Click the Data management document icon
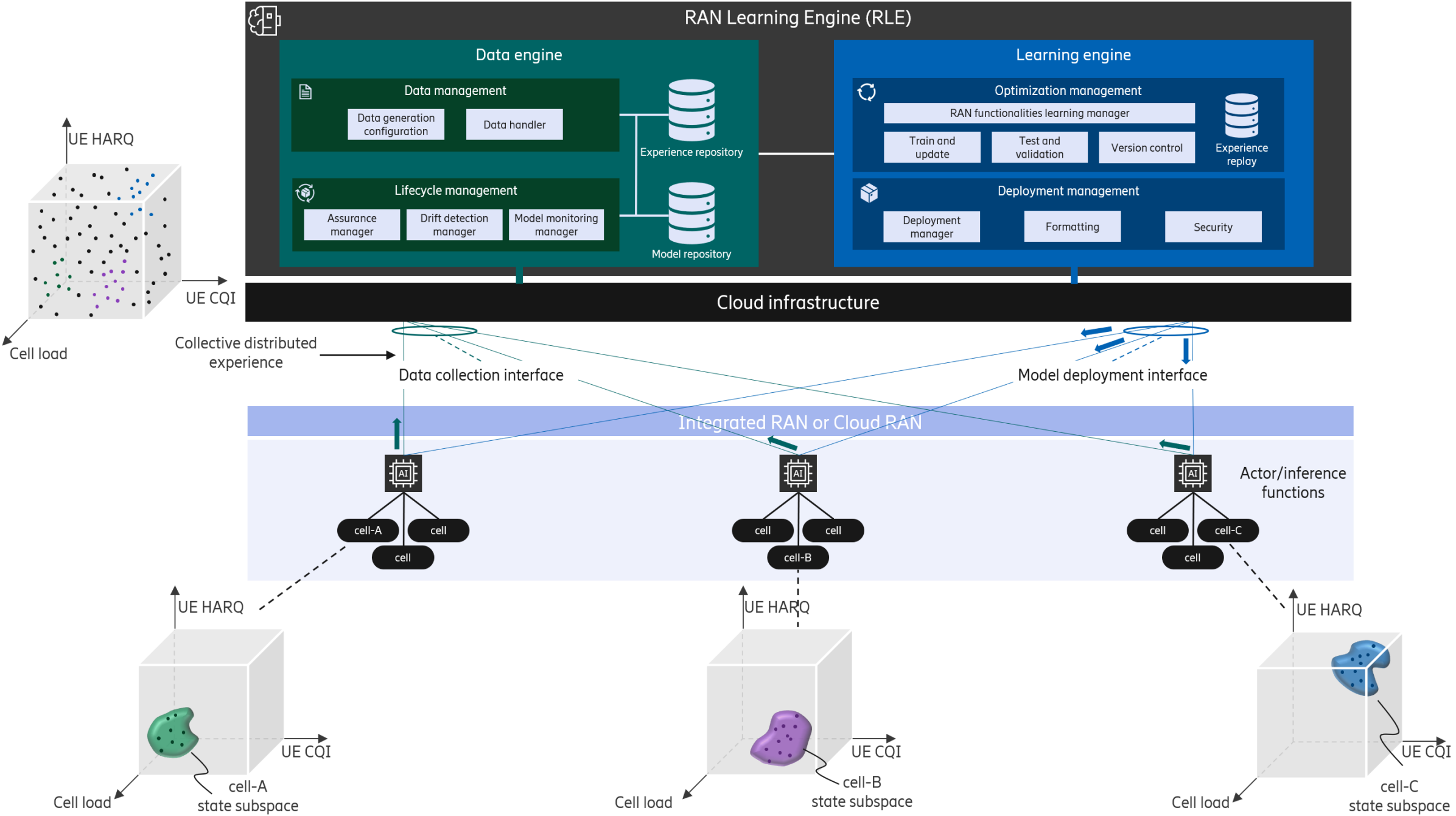The height and width of the screenshot is (816, 1456). [306, 92]
